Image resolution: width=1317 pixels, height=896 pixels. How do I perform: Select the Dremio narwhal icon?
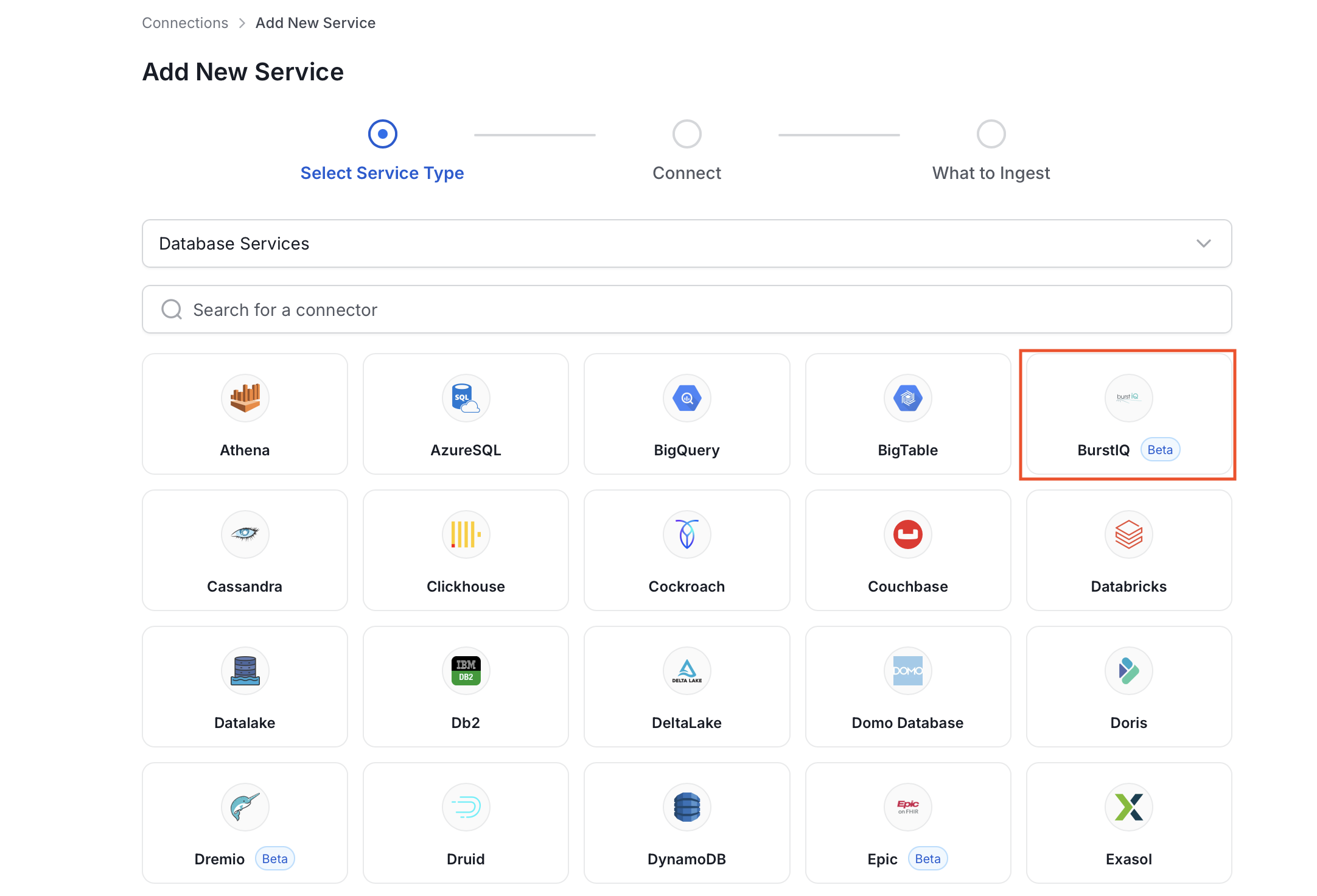click(x=245, y=807)
